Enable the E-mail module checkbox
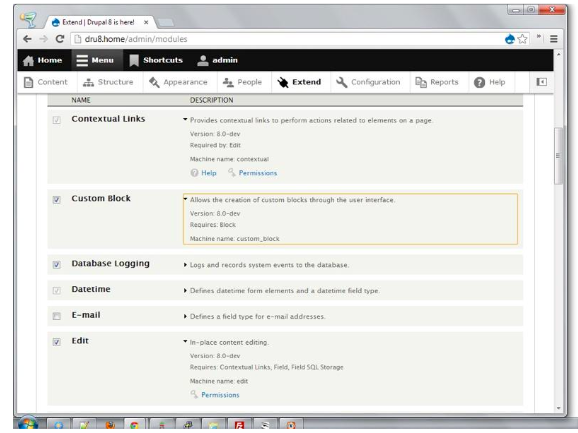 [56, 316]
